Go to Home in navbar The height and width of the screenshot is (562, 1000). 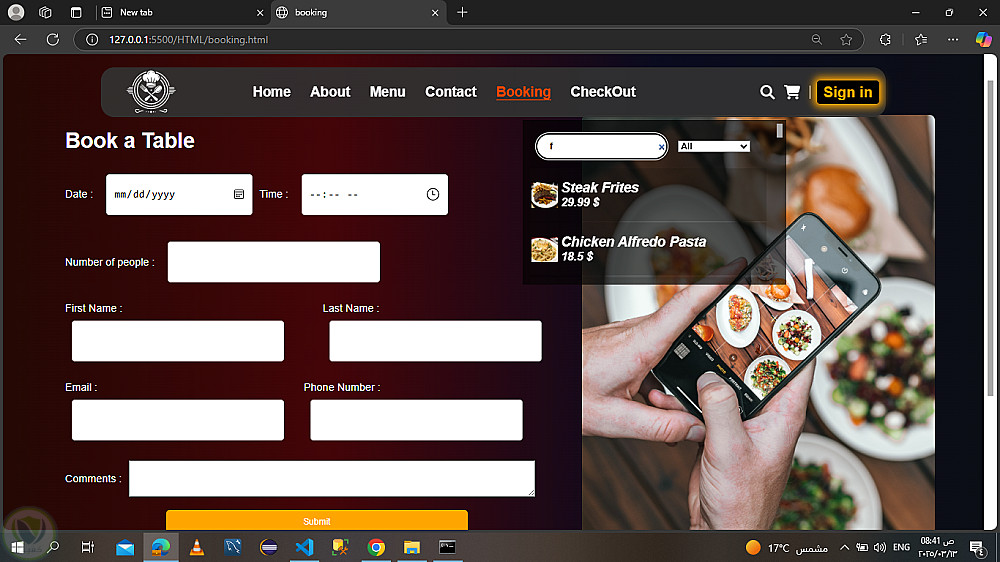coord(271,92)
